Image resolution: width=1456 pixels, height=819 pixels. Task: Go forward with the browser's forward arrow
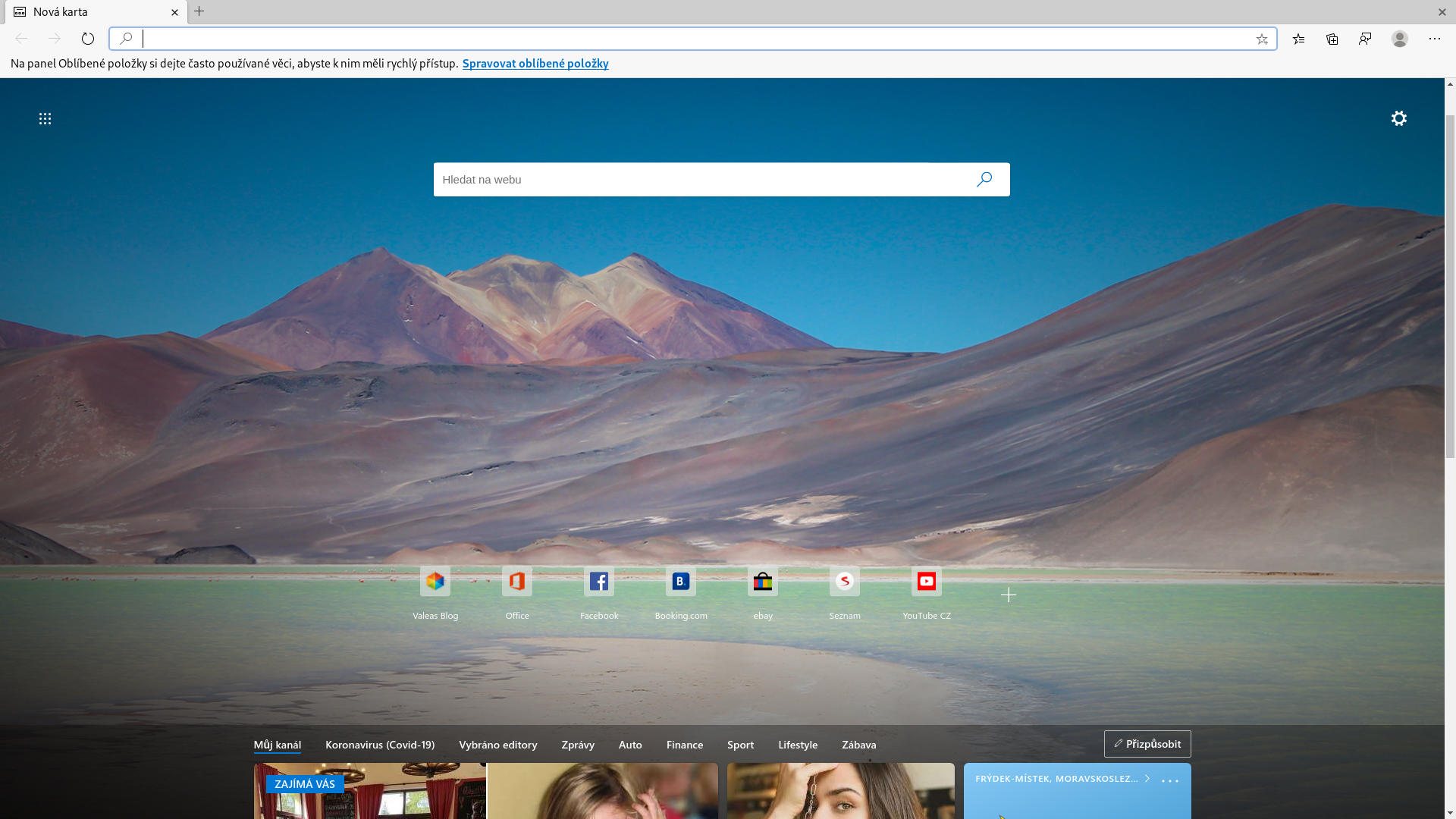click(x=55, y=39)
